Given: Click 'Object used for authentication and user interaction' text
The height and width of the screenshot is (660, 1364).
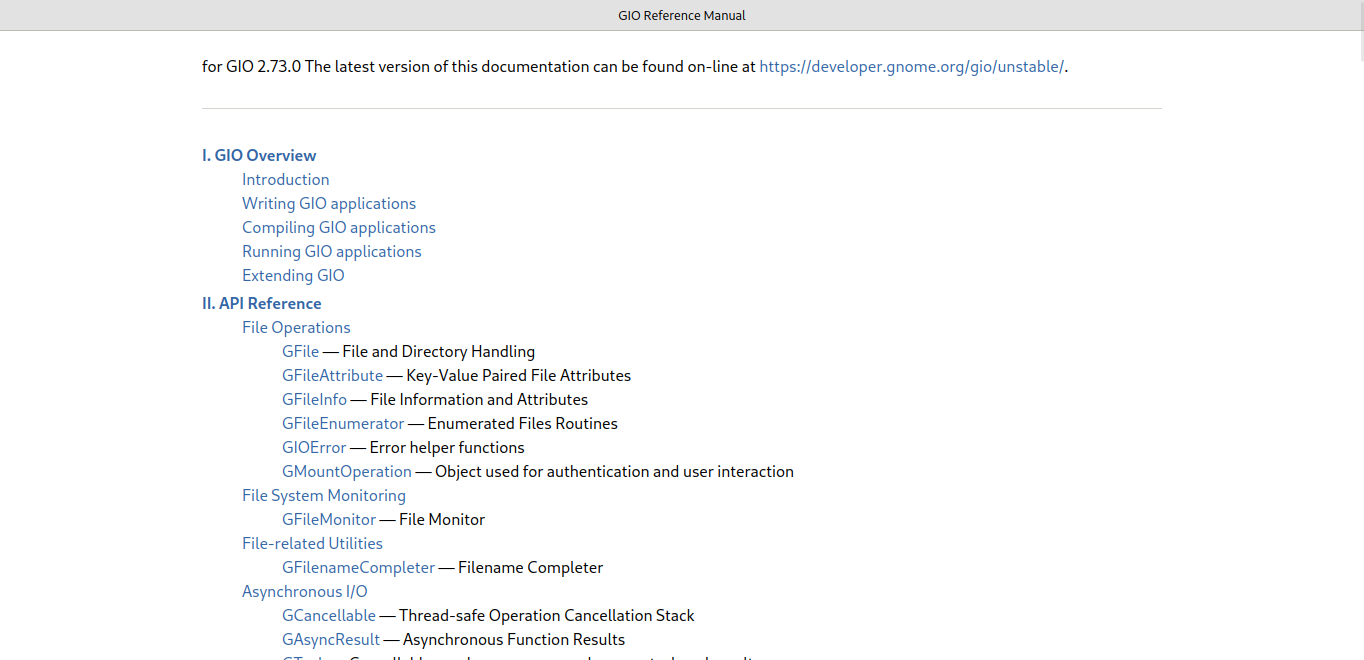Looking at the screenshot, I should [x=614, y=471].
